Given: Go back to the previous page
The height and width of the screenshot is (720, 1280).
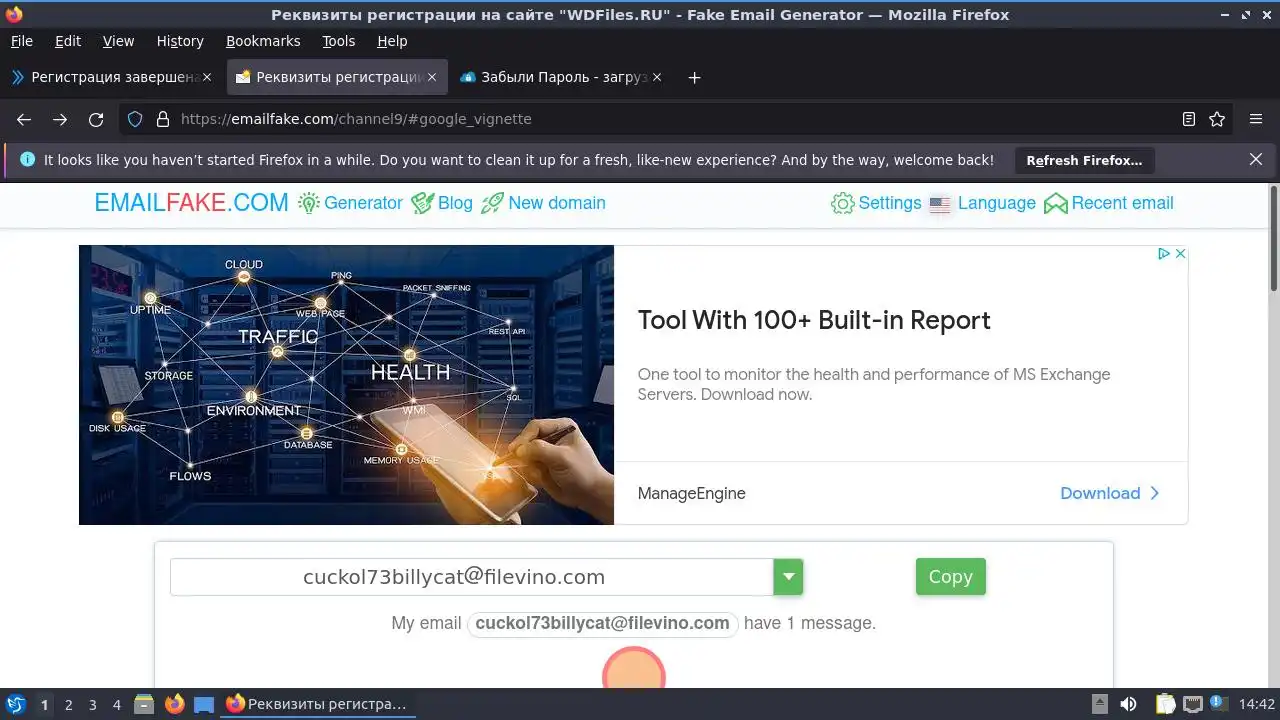Looking at the screenshot, I should click(24, 119).
